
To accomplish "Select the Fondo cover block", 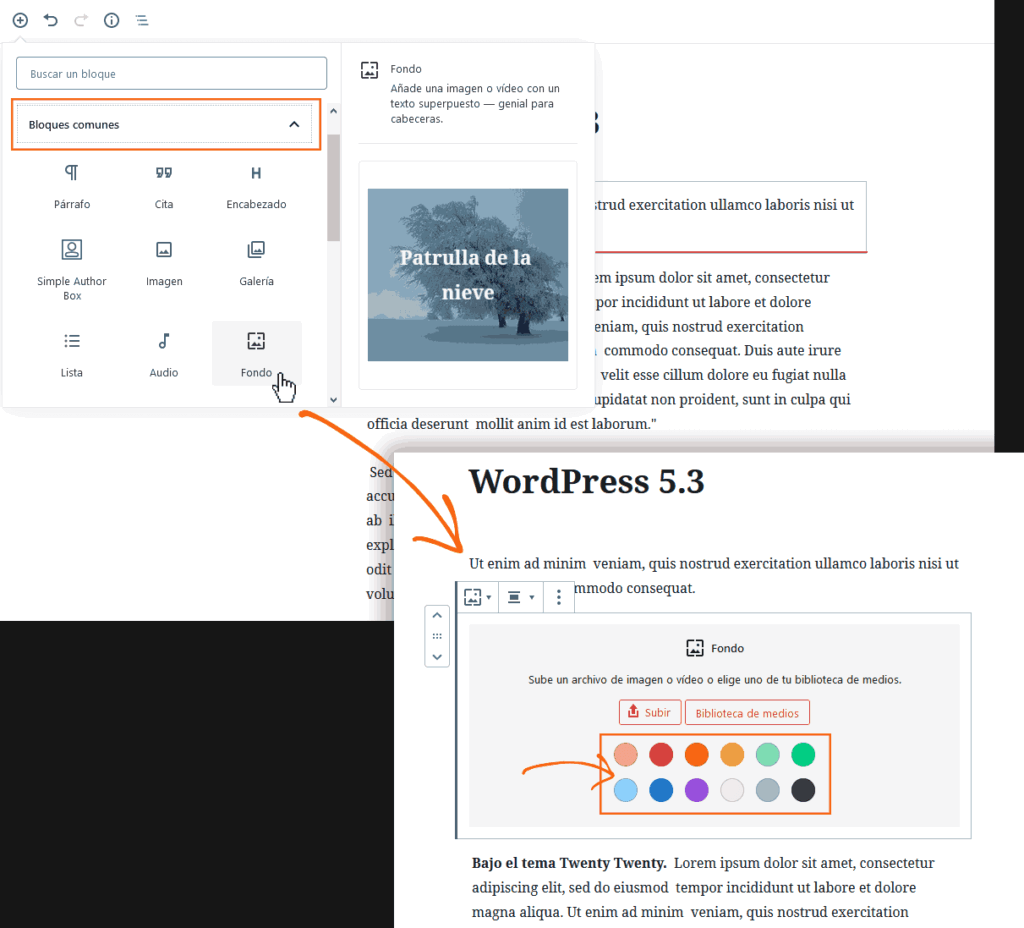I will pyautogui.click(x=256, y=353).
